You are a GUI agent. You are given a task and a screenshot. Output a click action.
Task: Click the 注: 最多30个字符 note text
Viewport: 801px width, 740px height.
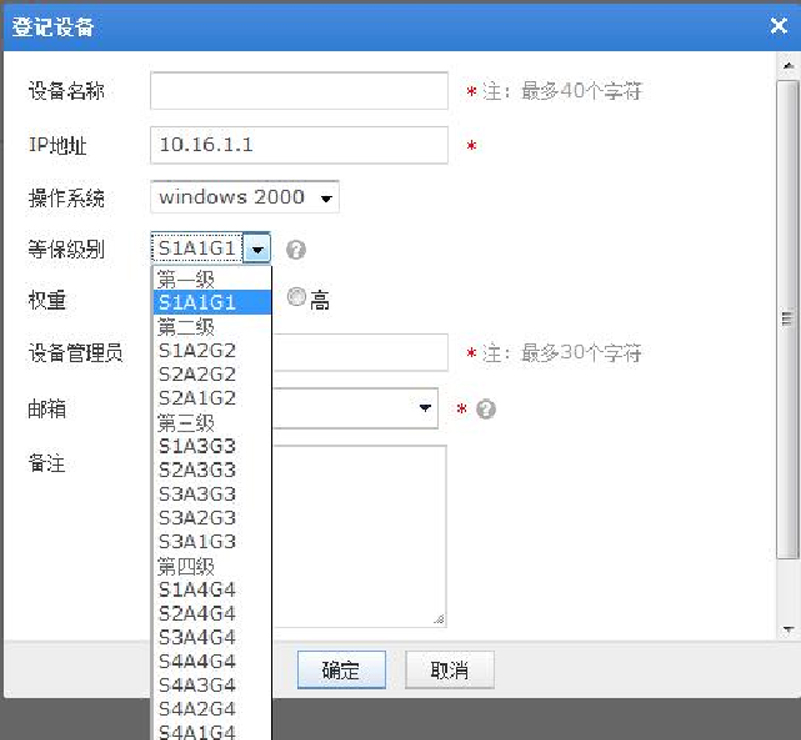562,353
